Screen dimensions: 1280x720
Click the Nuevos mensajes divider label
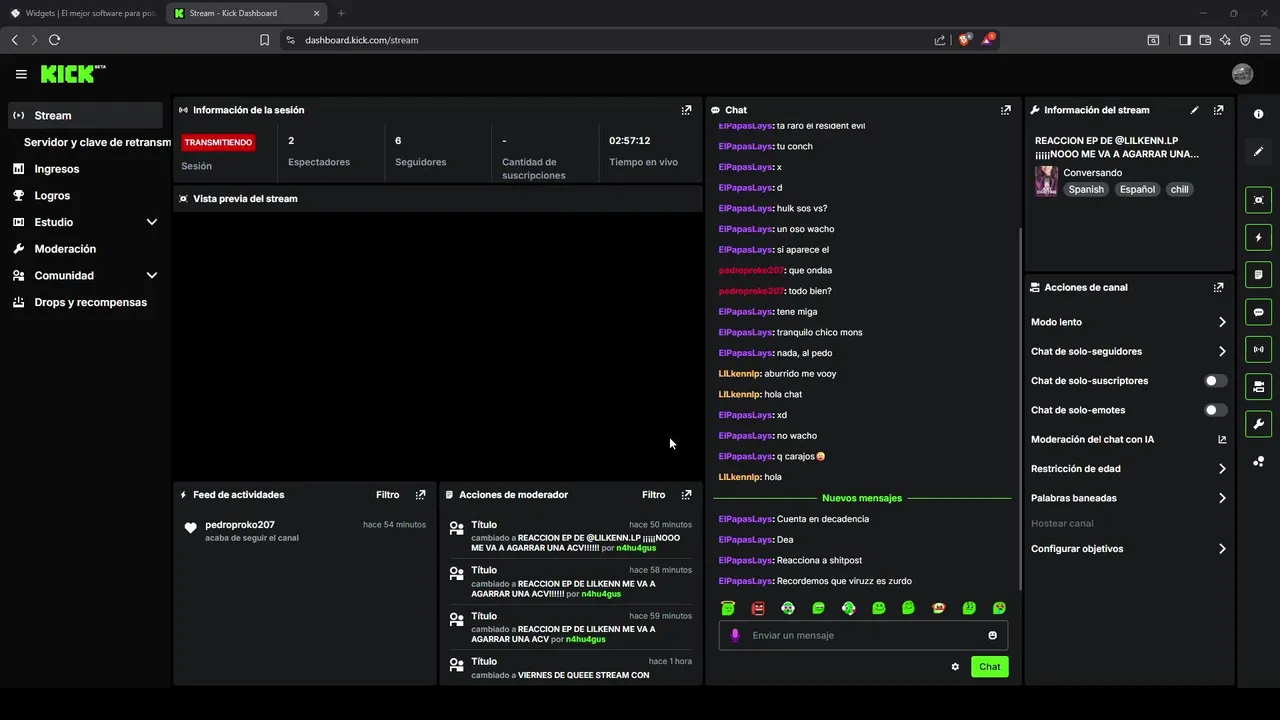pos(862,498)
